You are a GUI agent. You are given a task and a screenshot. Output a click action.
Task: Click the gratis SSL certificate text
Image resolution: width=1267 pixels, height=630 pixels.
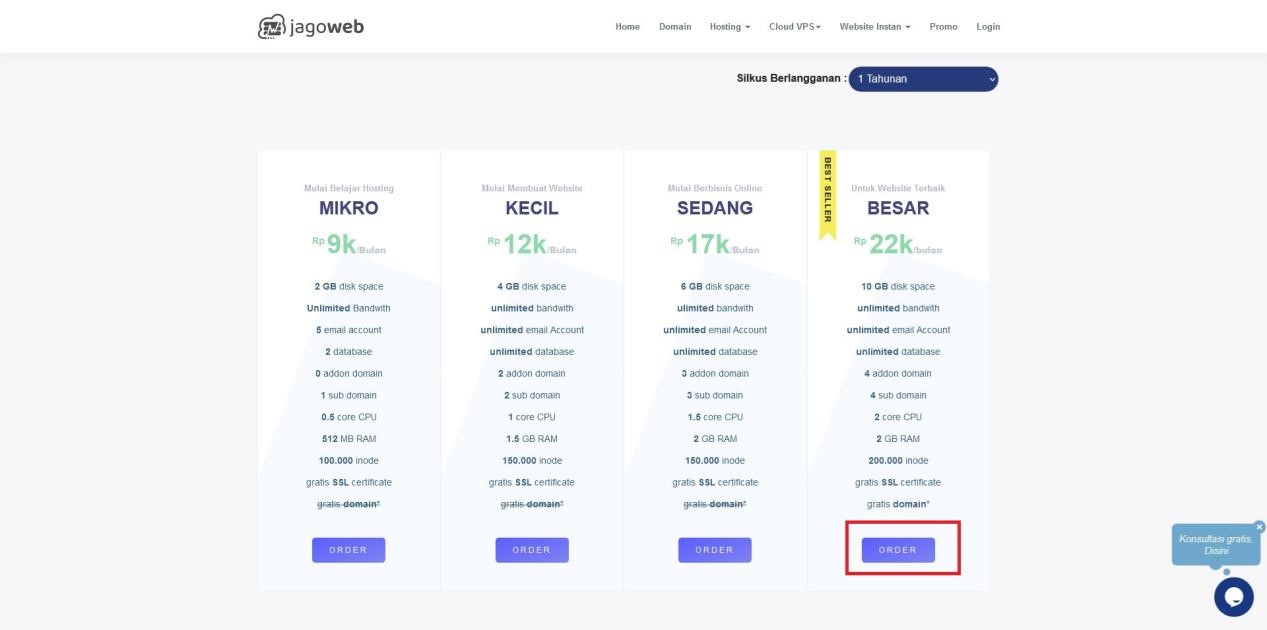point(348,481)
